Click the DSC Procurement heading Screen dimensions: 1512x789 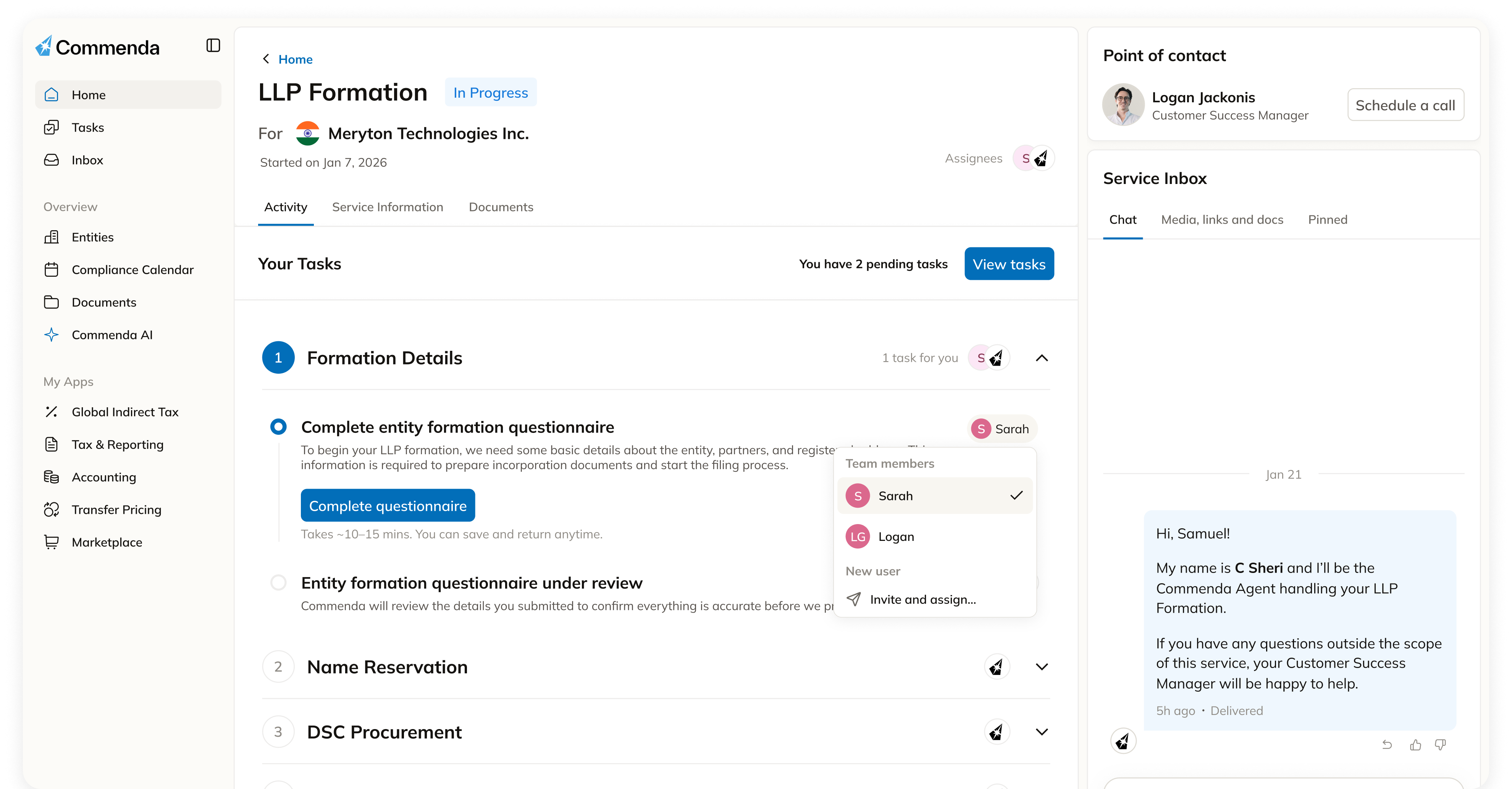384,732
